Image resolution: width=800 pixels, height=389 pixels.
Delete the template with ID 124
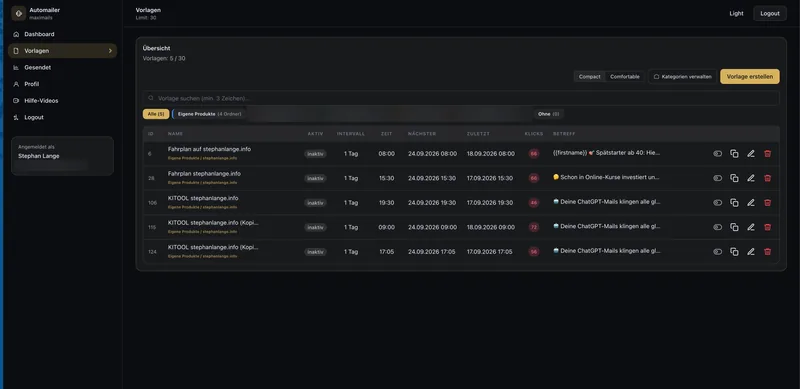[x=767, y=252]
